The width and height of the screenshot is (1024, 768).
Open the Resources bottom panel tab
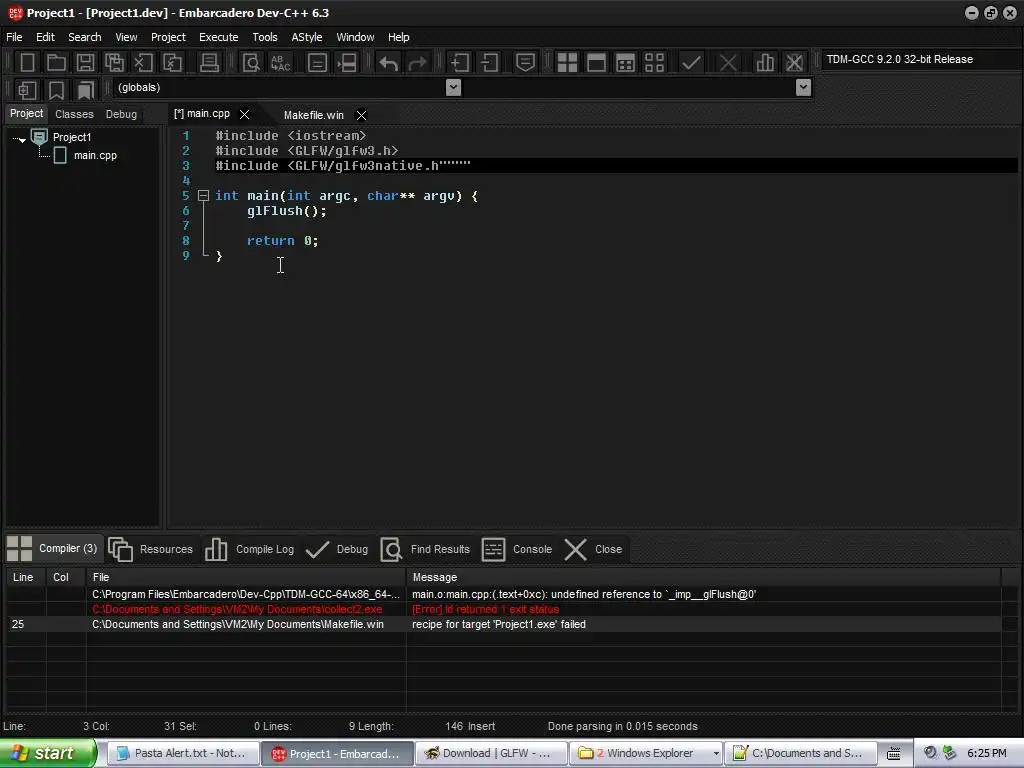point(151,549)
